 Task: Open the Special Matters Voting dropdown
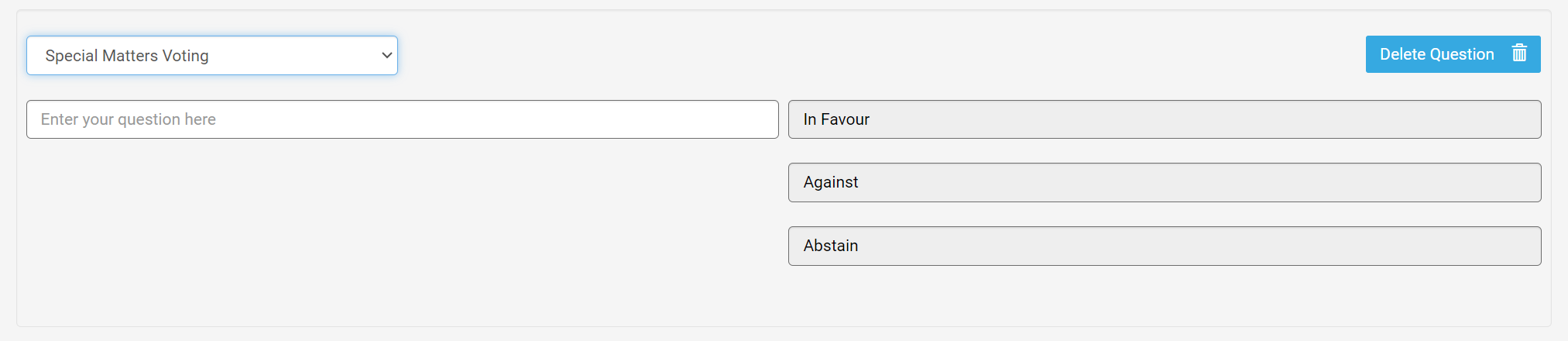212,56
